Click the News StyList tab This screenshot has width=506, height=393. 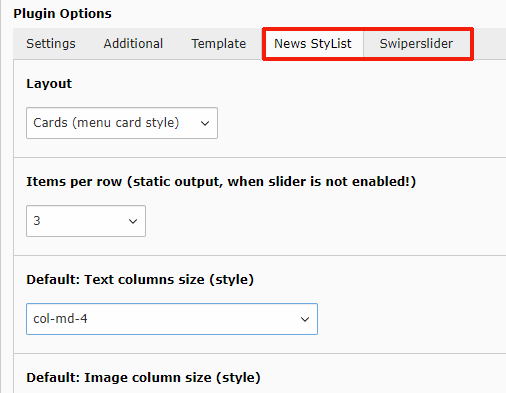(313, 44)
